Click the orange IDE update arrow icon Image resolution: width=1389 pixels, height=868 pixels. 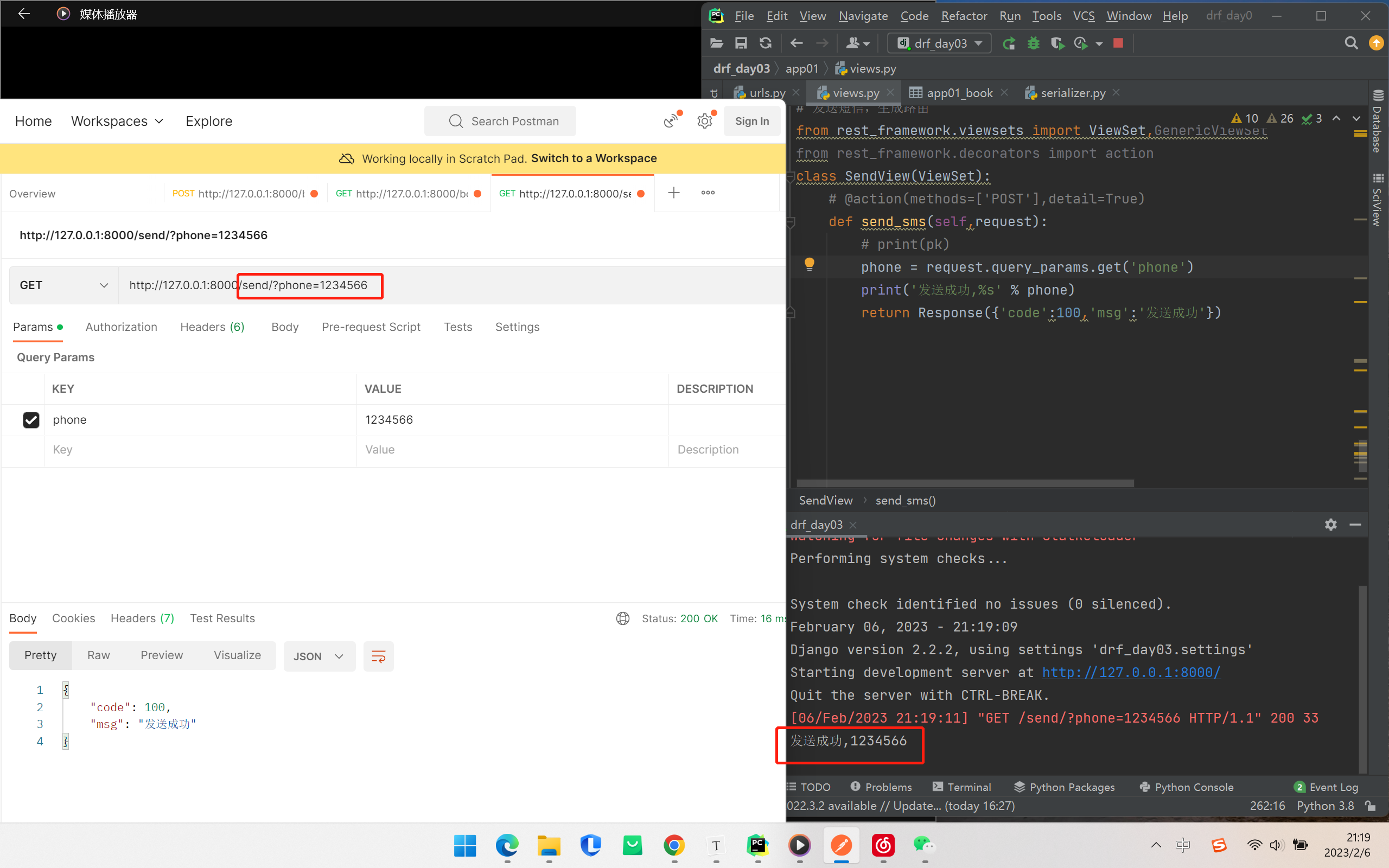click(1377, 43)
